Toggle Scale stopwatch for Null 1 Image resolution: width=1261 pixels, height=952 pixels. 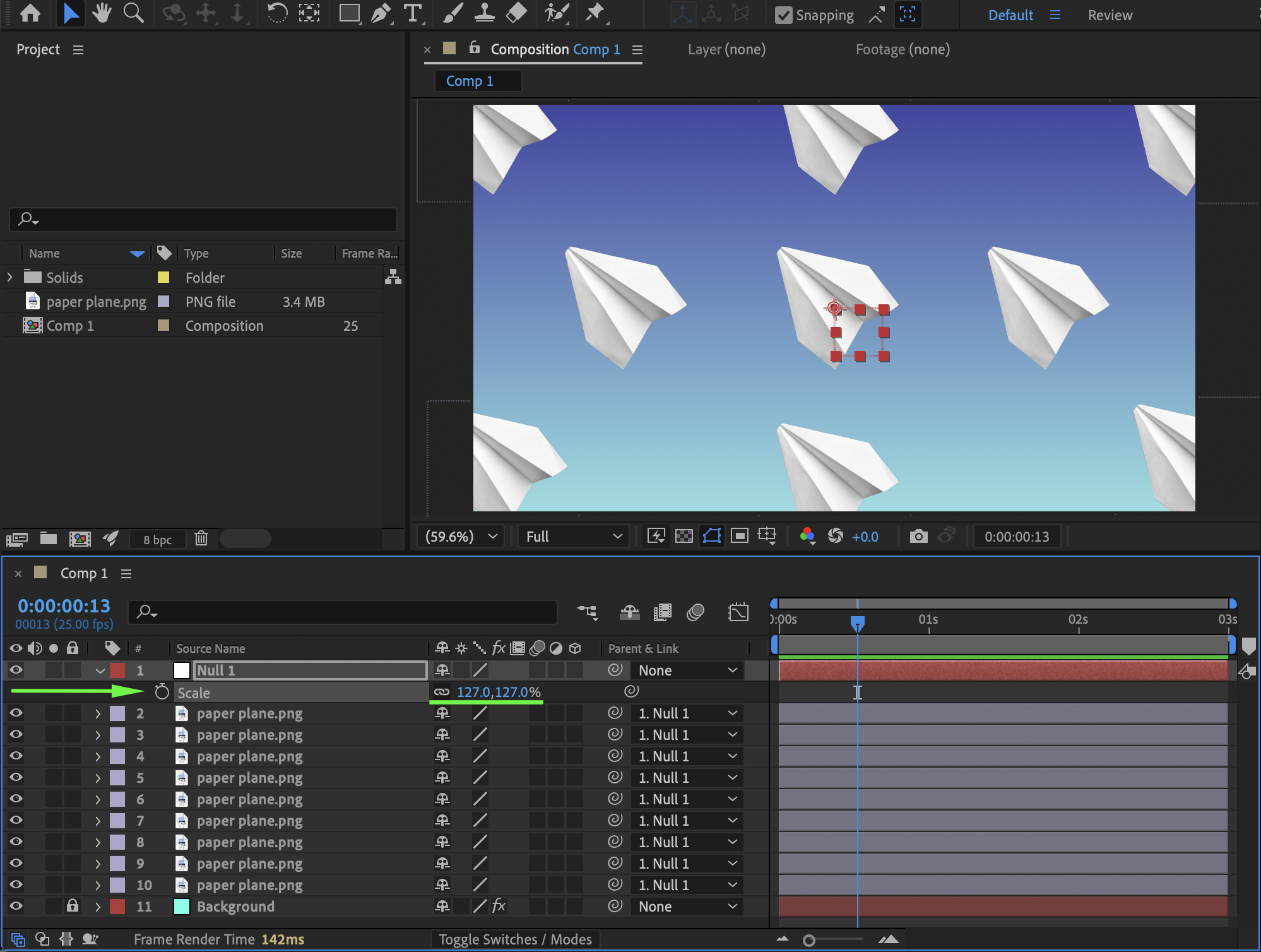tap(162, 693)
